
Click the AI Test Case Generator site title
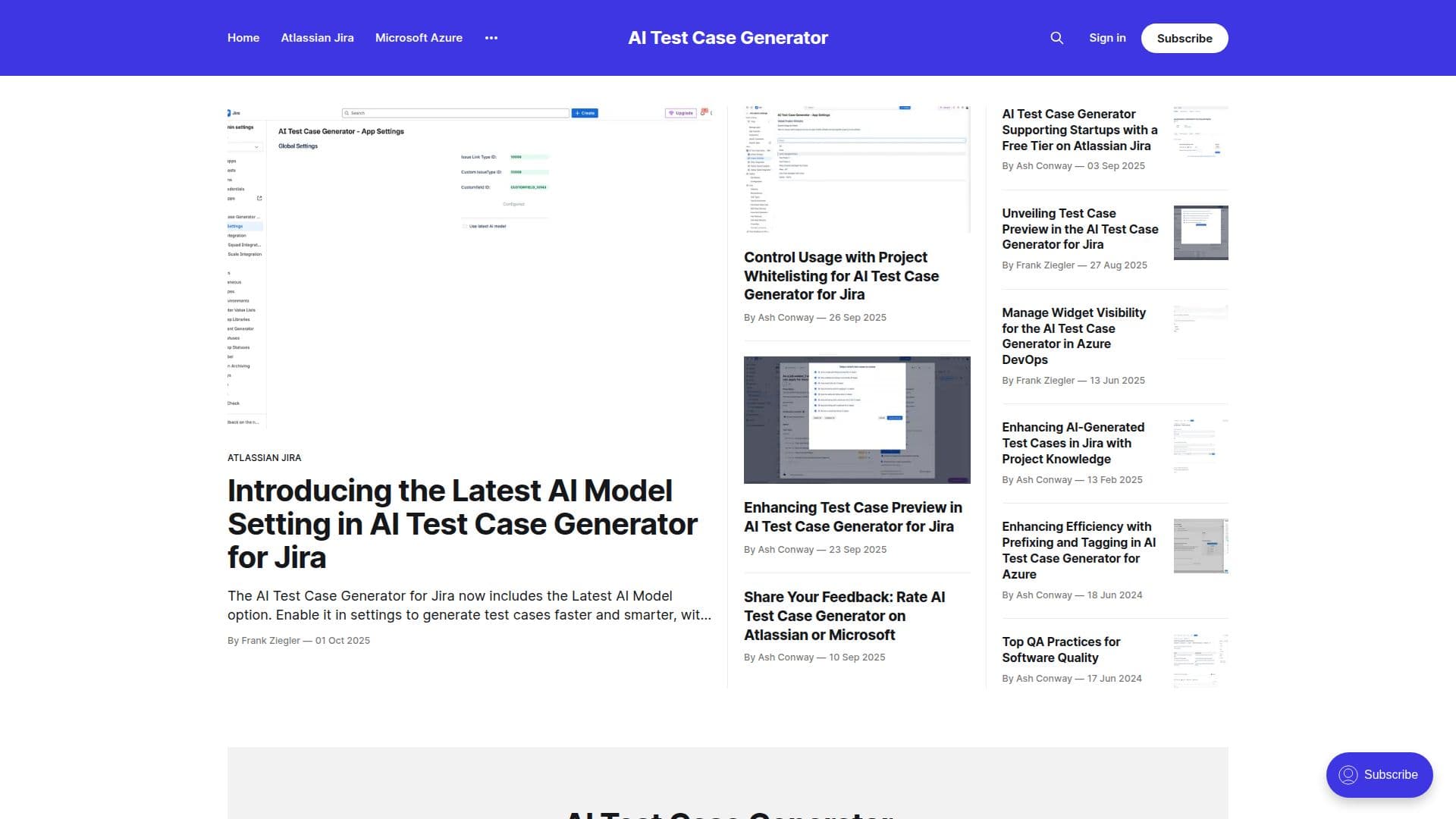[x=728, y=38]
